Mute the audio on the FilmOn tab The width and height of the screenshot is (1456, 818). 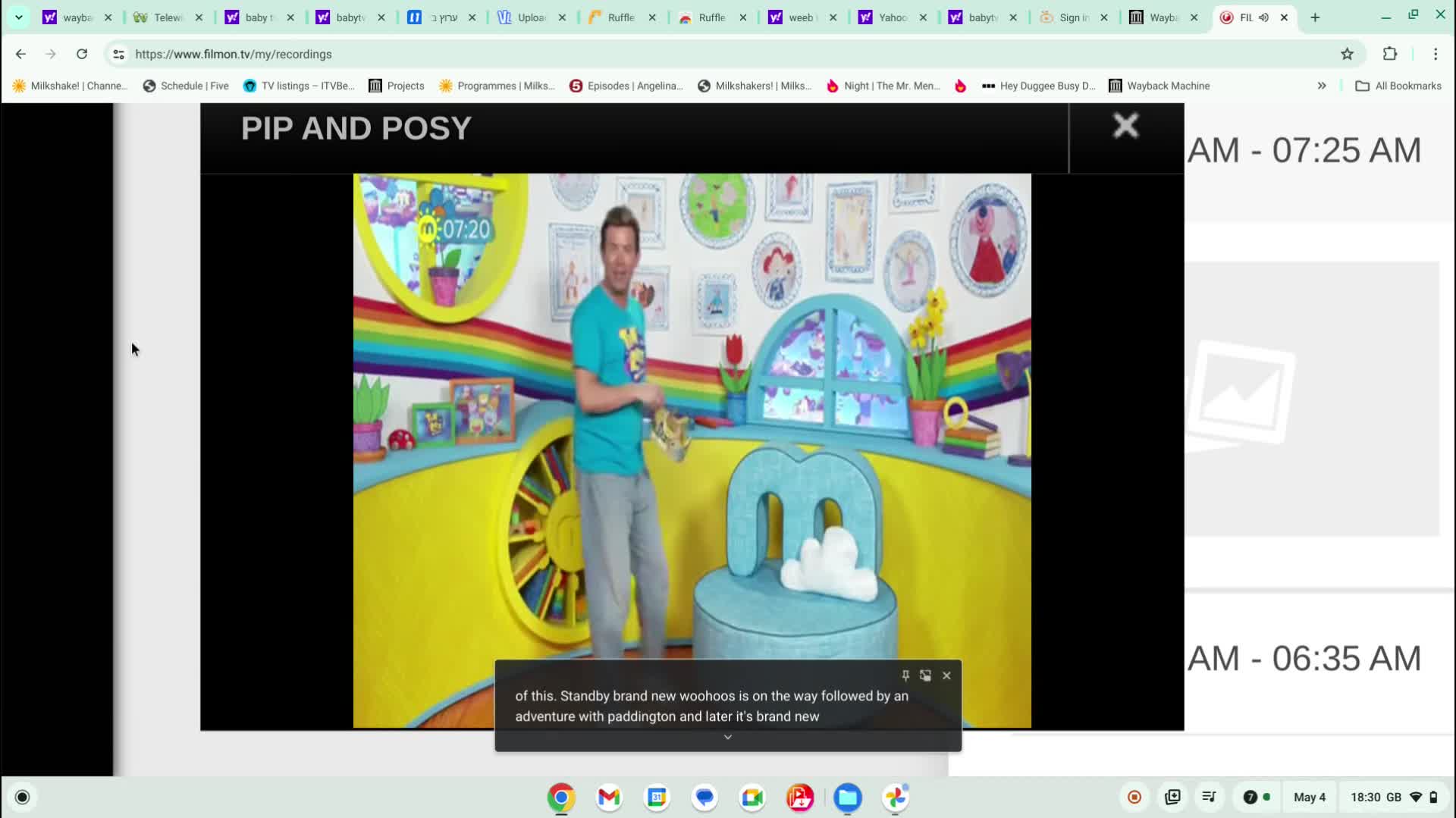coord(1264,17)
